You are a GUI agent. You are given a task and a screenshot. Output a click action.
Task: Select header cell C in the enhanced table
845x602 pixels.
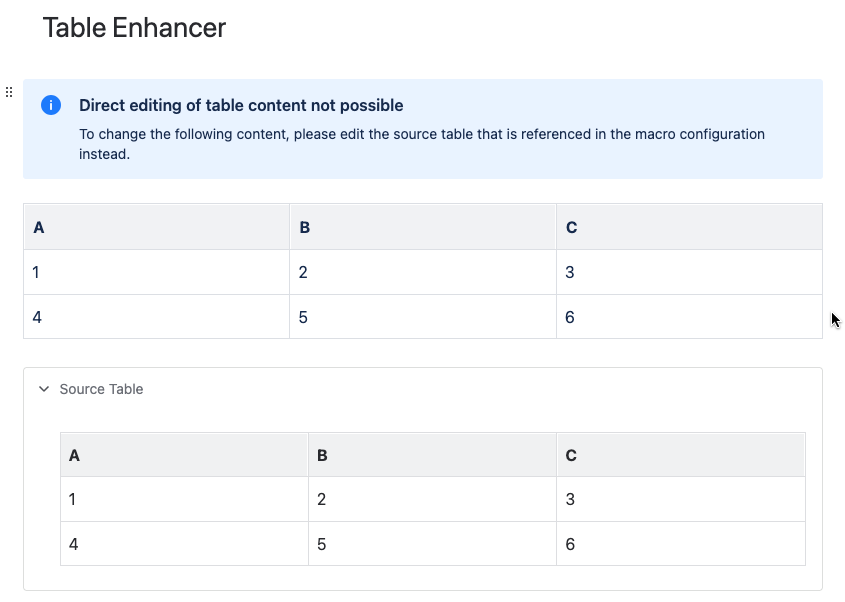689,227
